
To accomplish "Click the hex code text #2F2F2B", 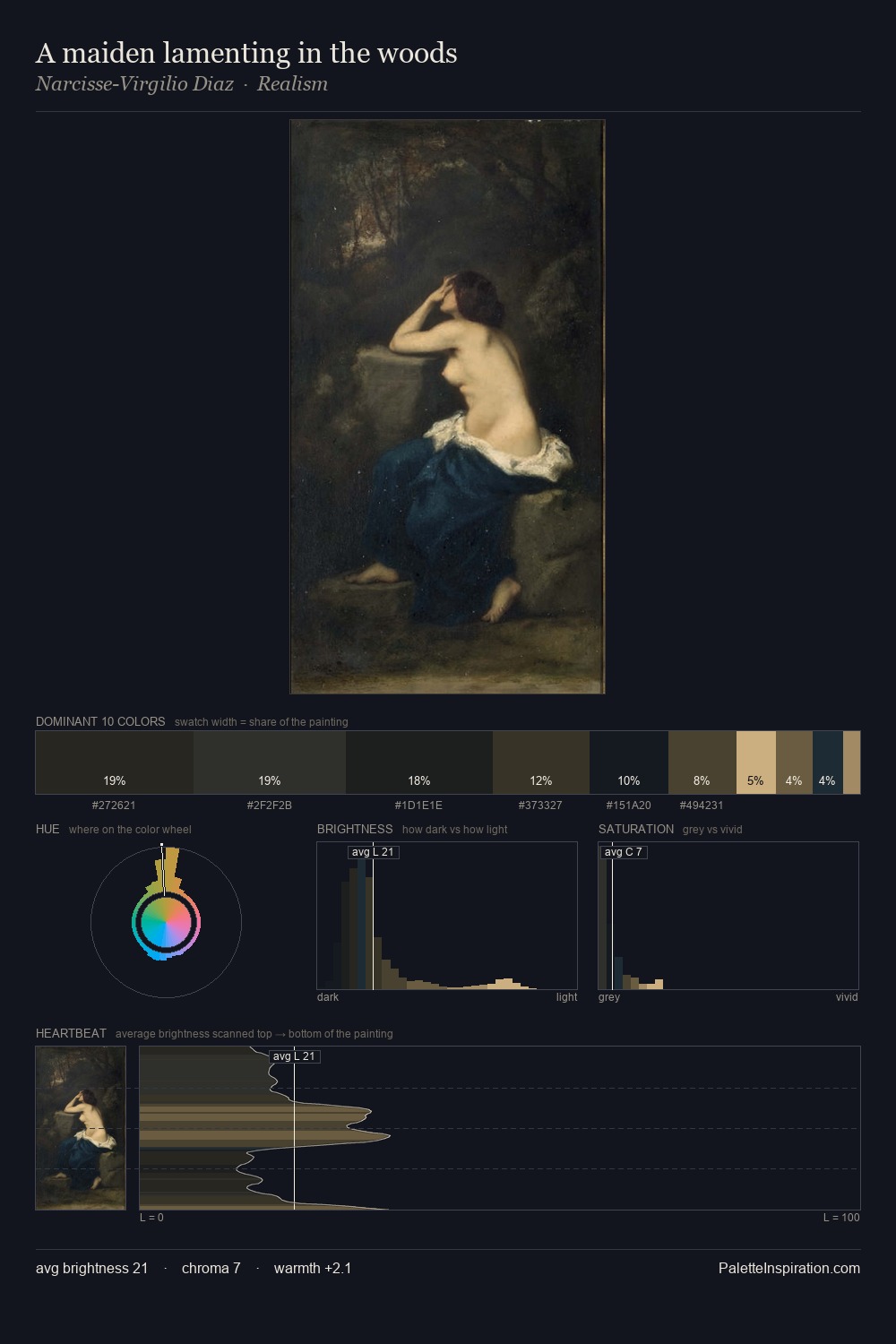I will pos(270,806).
